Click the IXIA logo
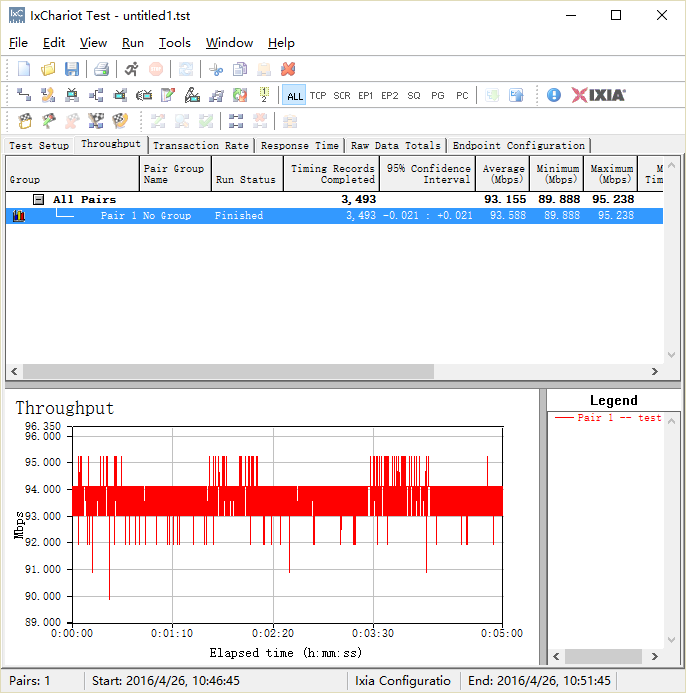 [598, 95]
